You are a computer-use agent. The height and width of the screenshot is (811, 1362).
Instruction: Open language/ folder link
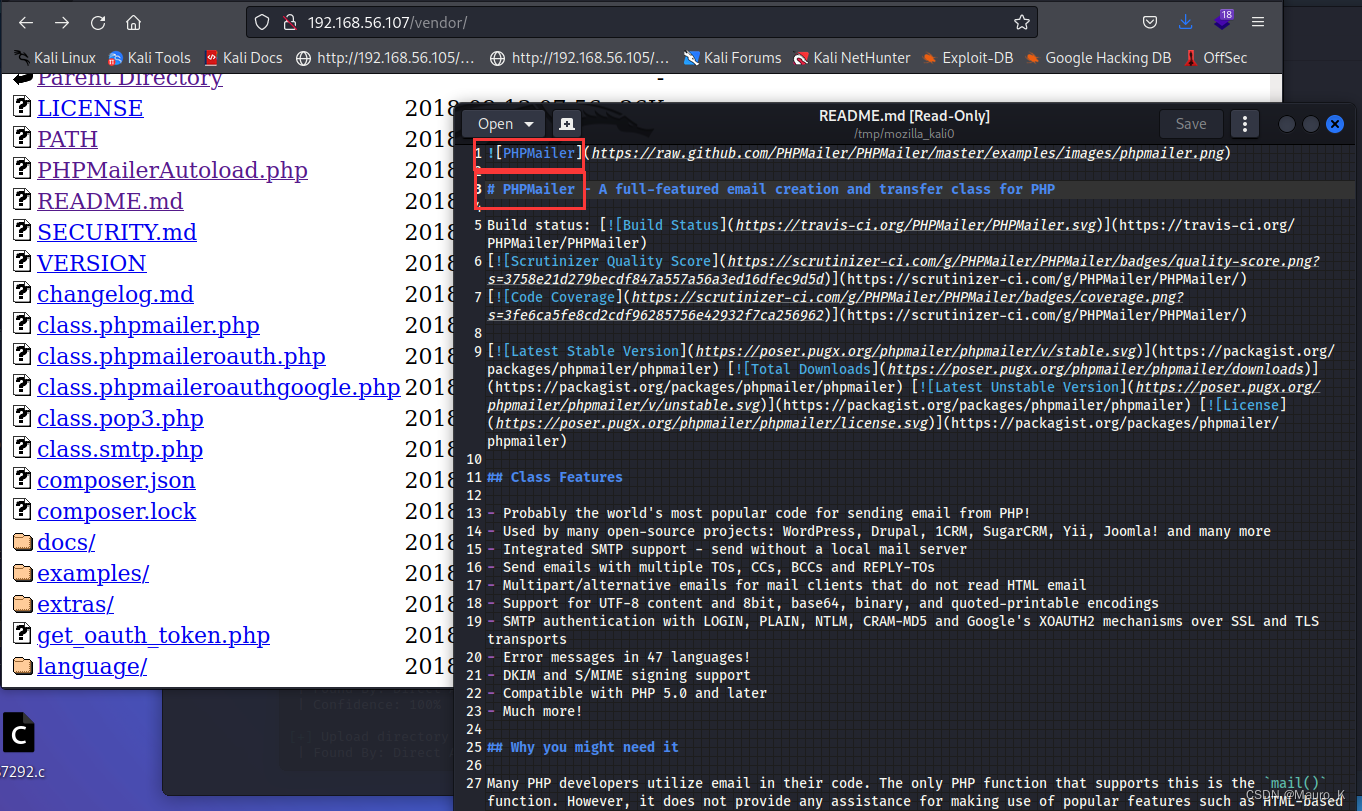(92, 666)
